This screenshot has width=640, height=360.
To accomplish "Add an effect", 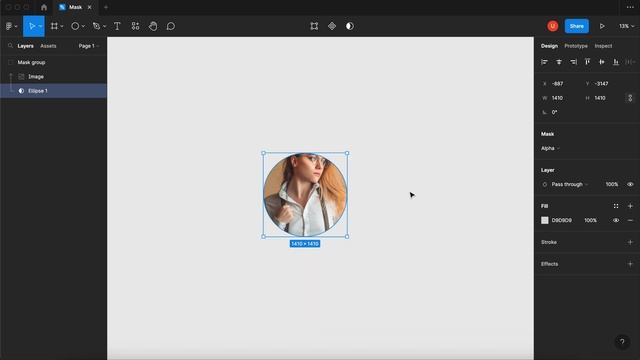I will [x=630, y=264].
